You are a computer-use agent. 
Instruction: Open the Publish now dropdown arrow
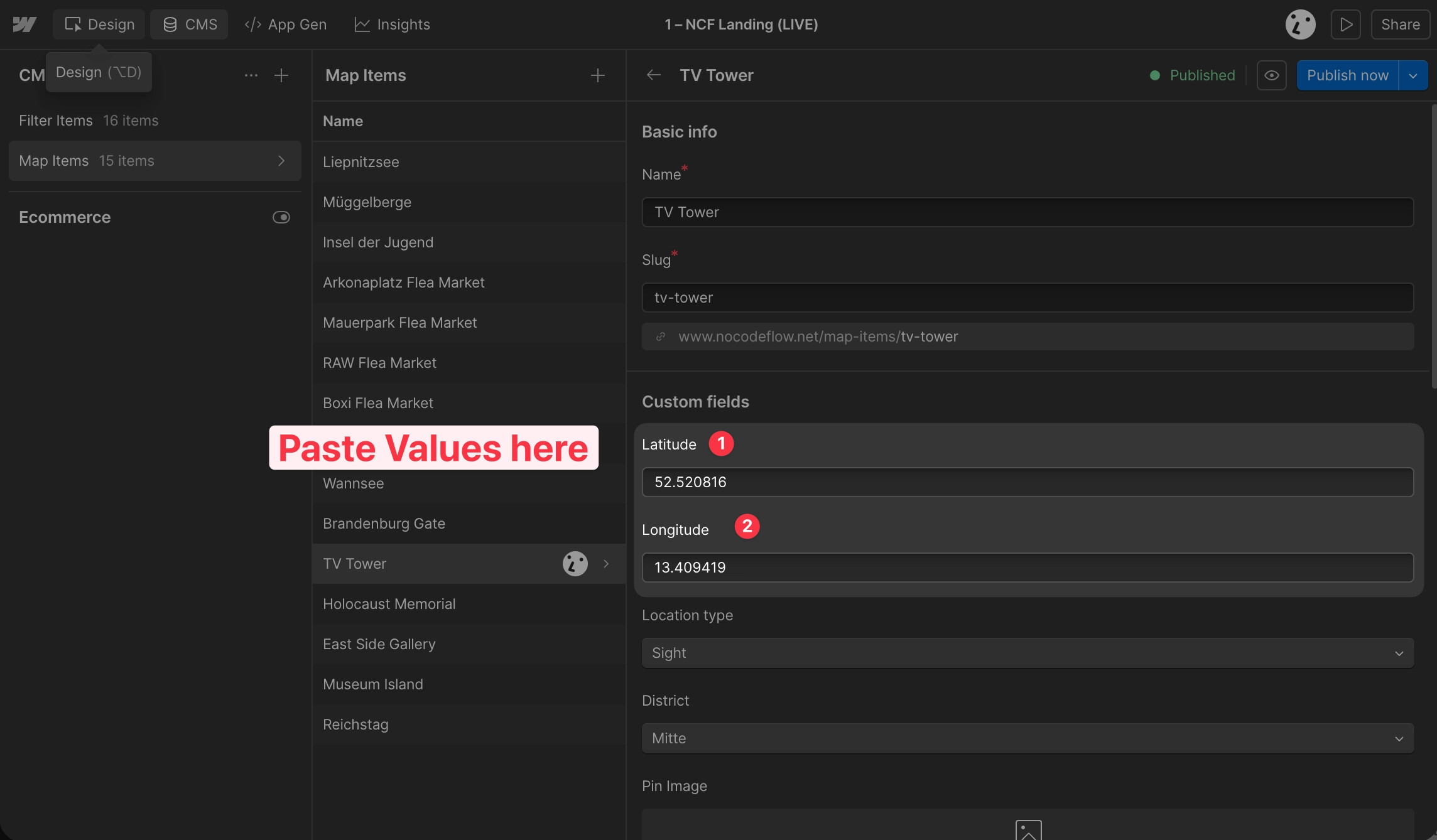[x=1413, y=75]
